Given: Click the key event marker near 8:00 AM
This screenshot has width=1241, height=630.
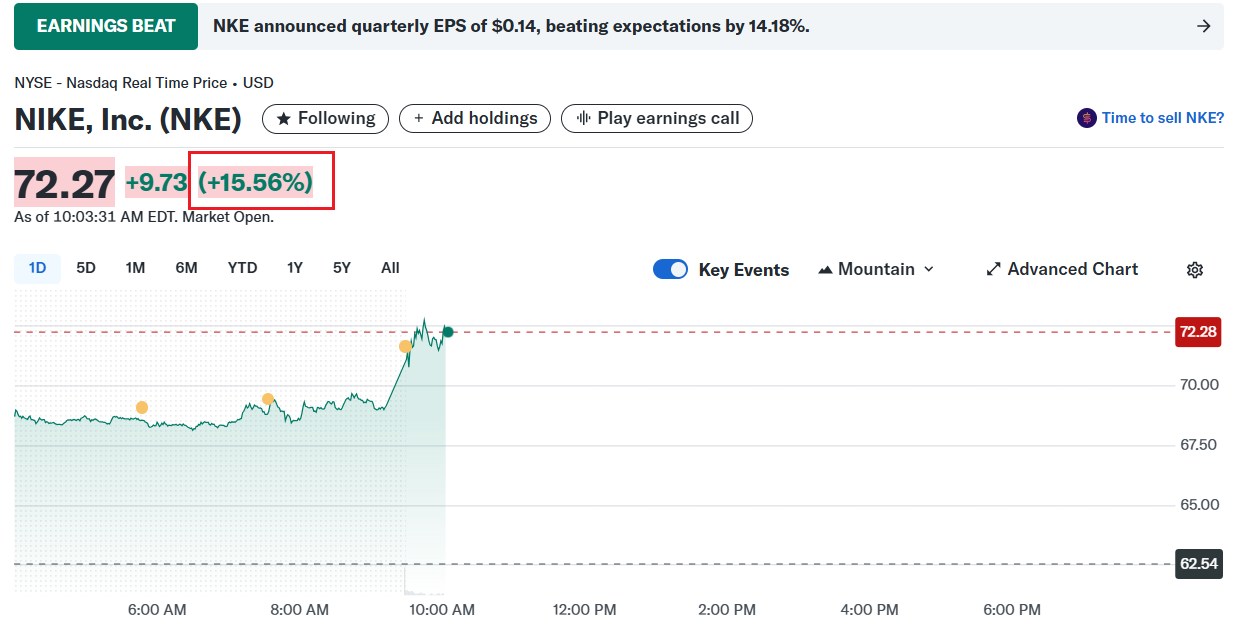Looking at the screenshot, I should (x=268, y=399).
